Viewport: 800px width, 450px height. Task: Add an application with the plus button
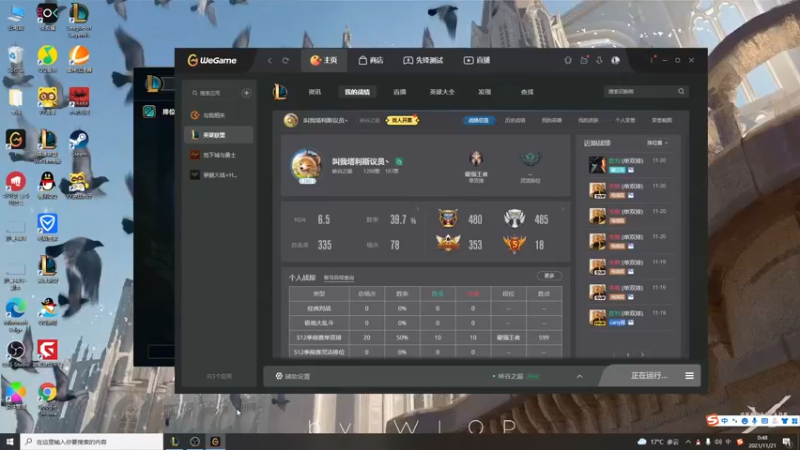(246, 93)
